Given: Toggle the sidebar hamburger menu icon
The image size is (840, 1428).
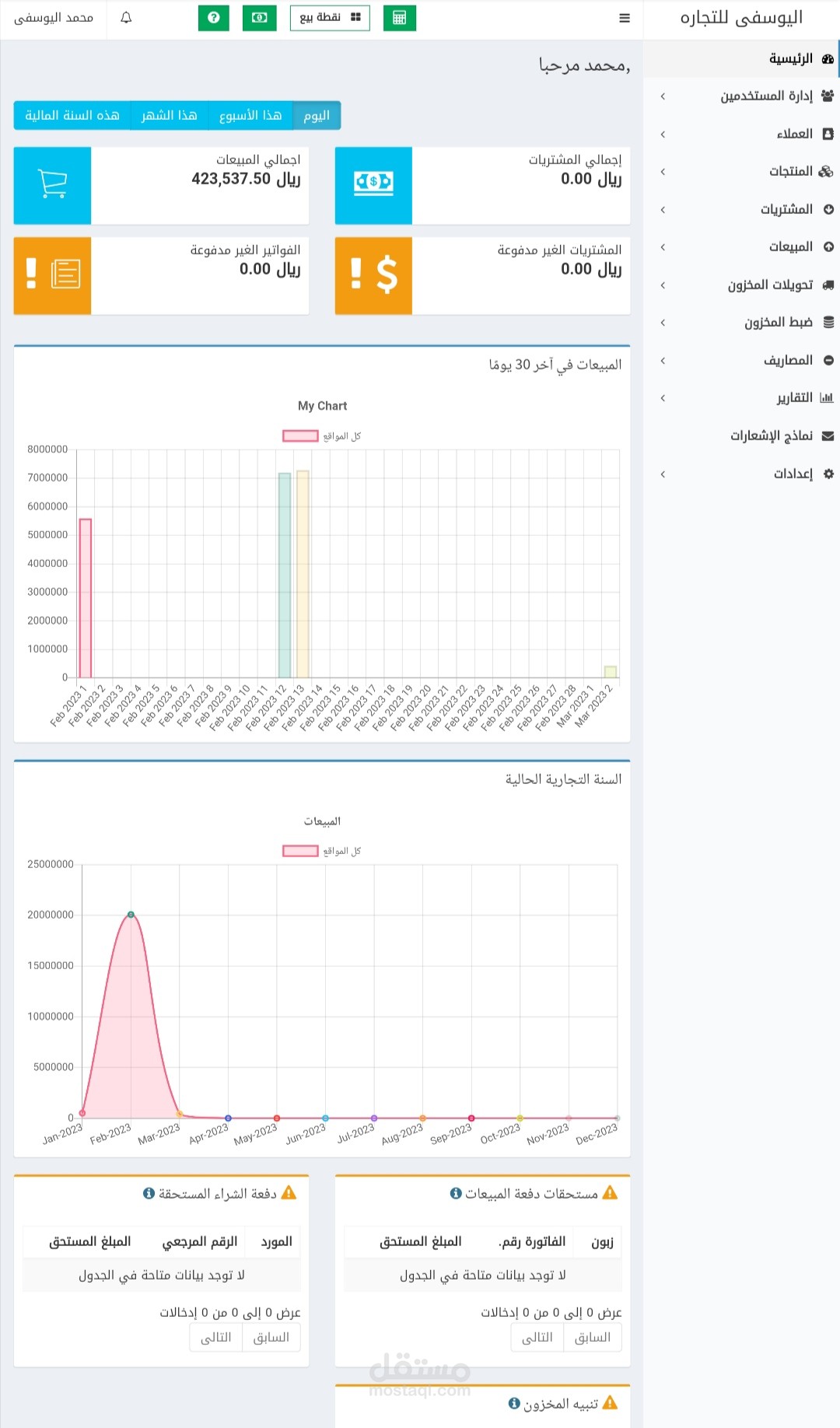Looking at the screenshot, I should point(625,18).
